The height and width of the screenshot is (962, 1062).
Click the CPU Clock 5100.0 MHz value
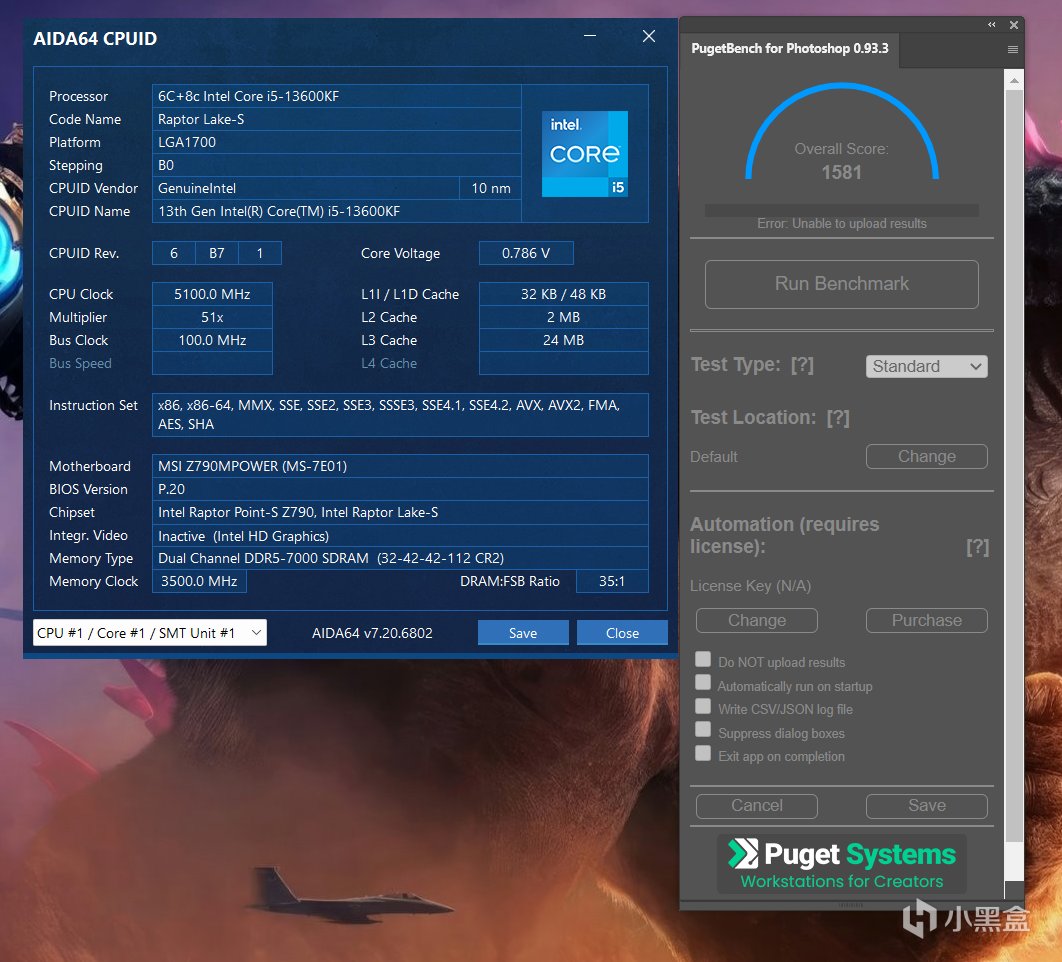pos(212,294)
